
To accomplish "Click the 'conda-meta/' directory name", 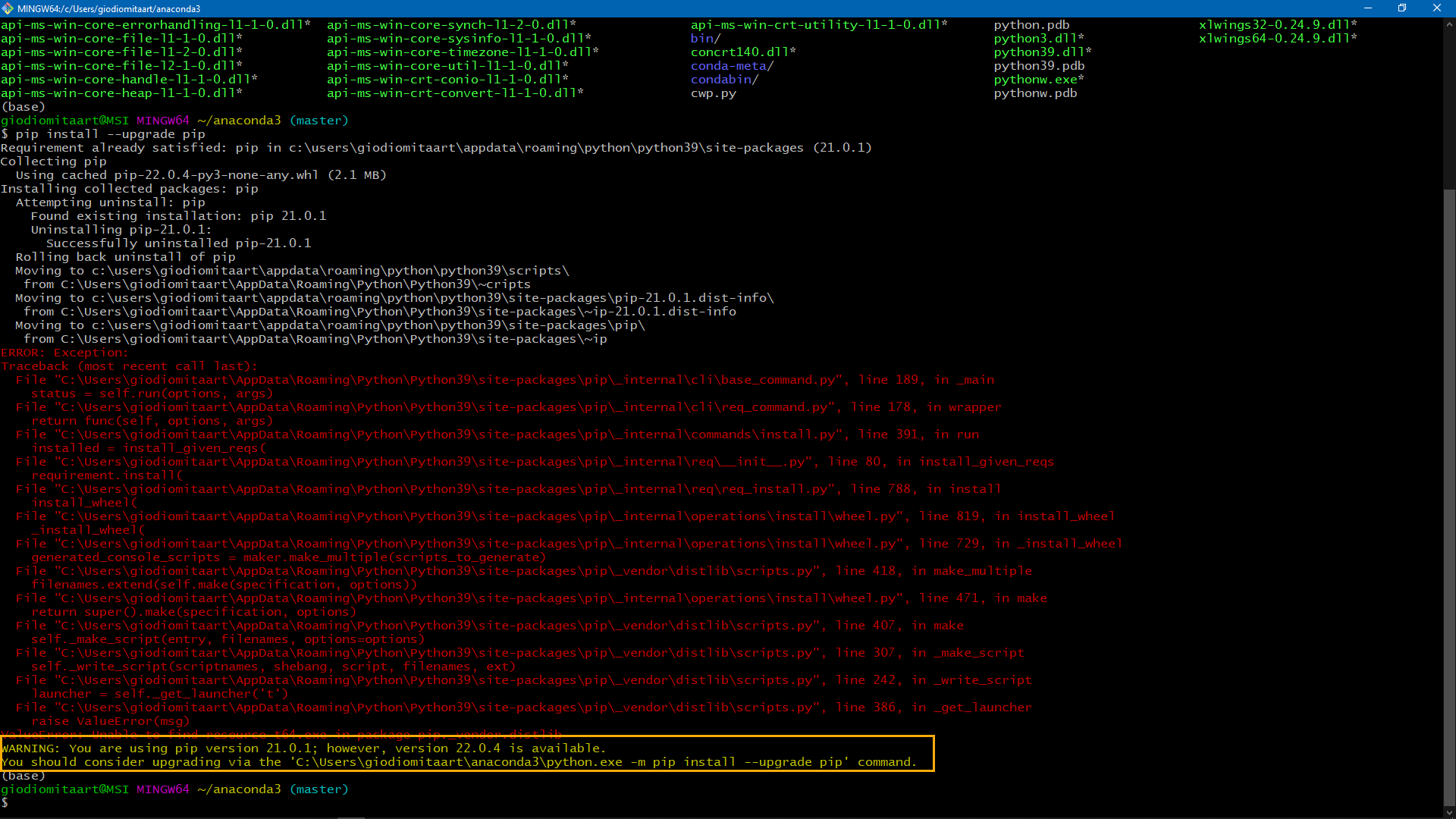I will tap(733, 66).
